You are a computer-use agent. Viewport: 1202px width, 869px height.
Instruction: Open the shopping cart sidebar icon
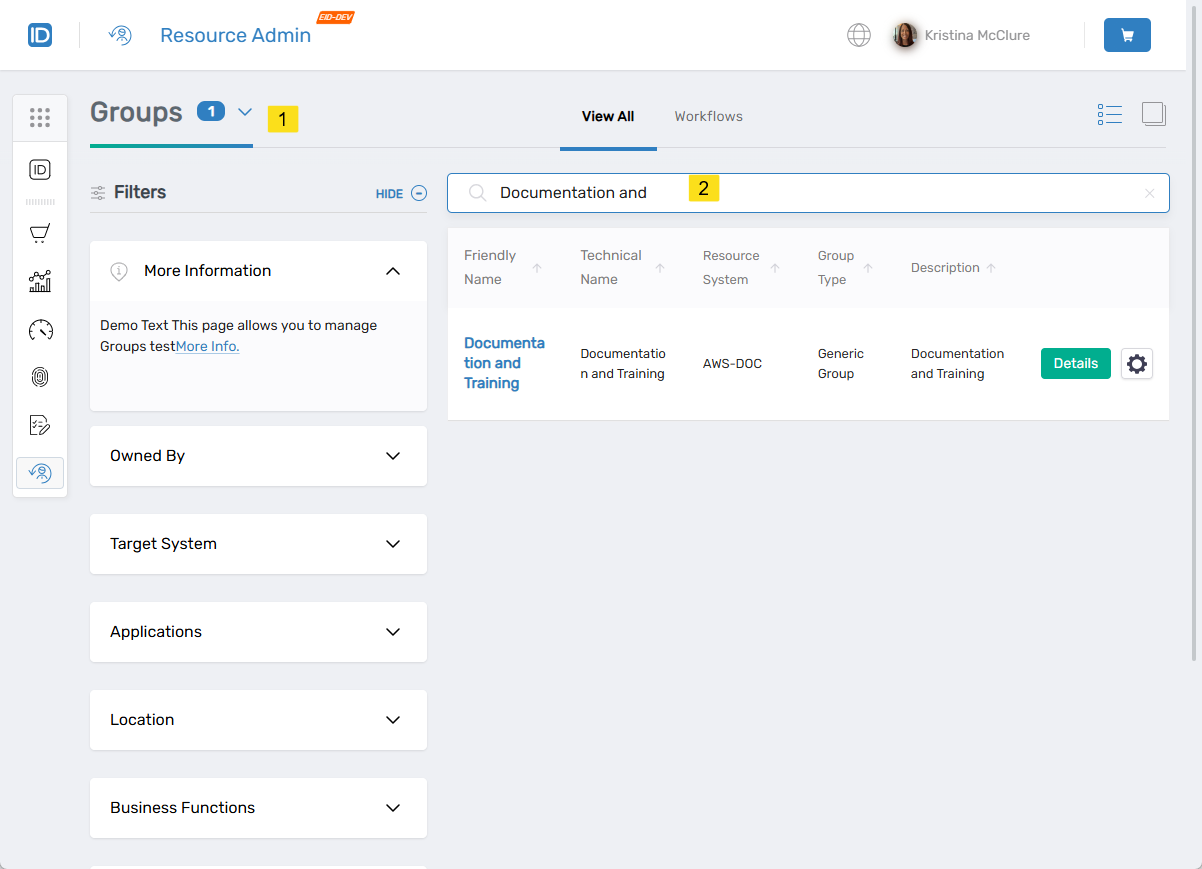coord(40,233)
